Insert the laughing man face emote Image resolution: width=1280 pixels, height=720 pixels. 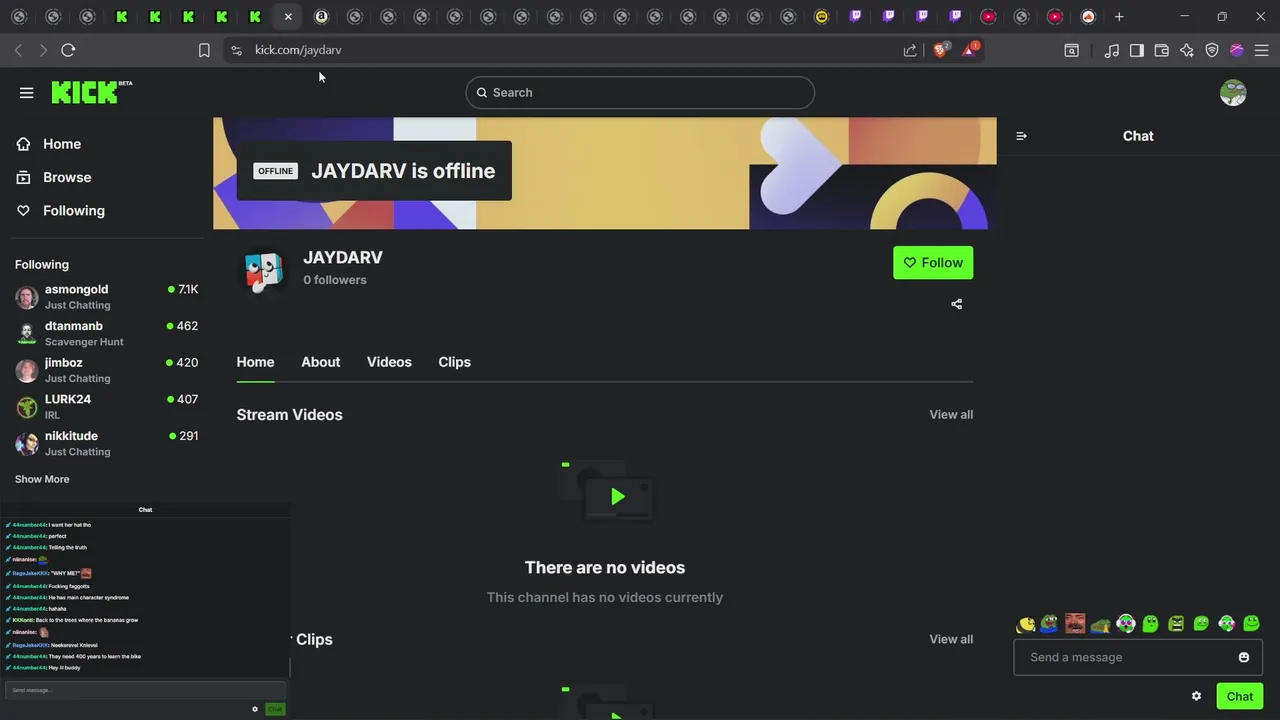tap(1075, 624)
